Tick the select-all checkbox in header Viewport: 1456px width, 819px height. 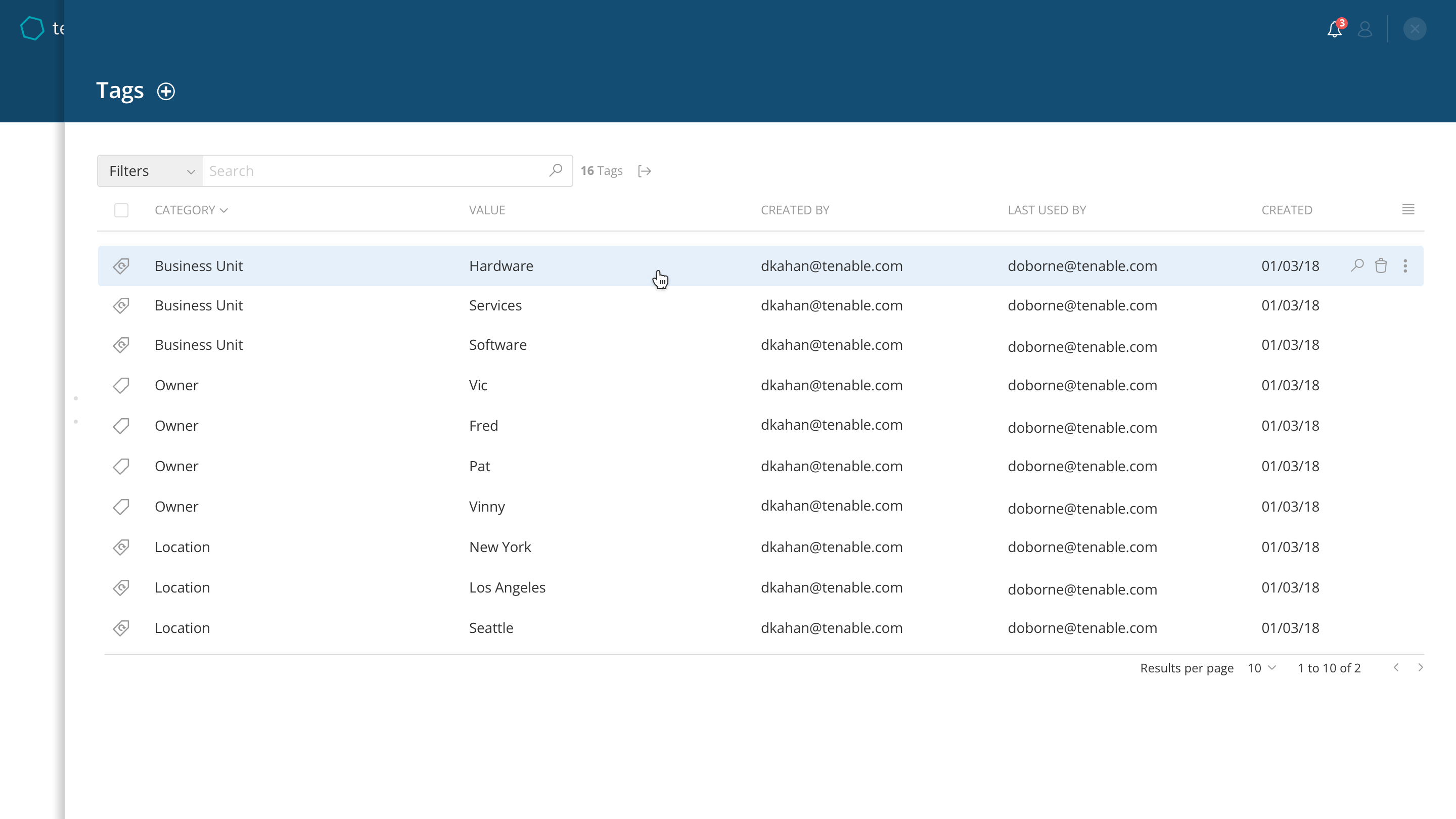(x=121, y=210)
